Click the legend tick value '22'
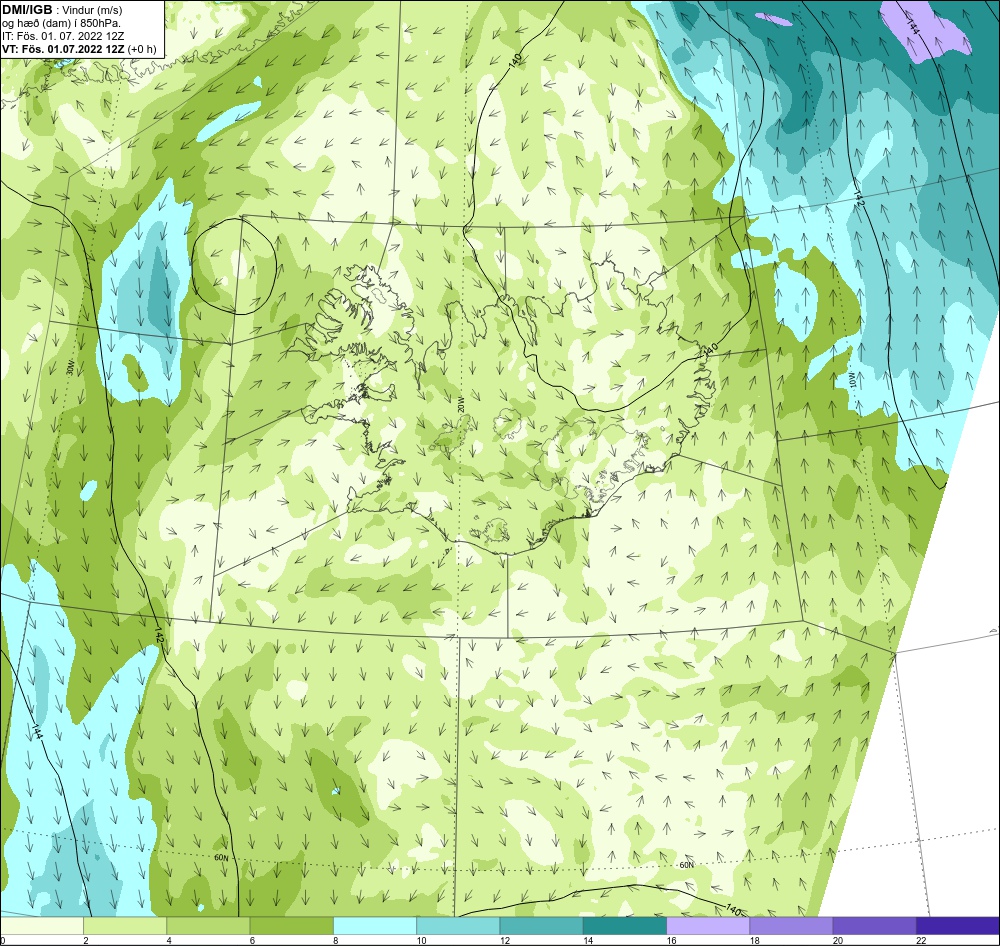The width and height of the screenshot is (1000, 946). click(x=921, y=940)
